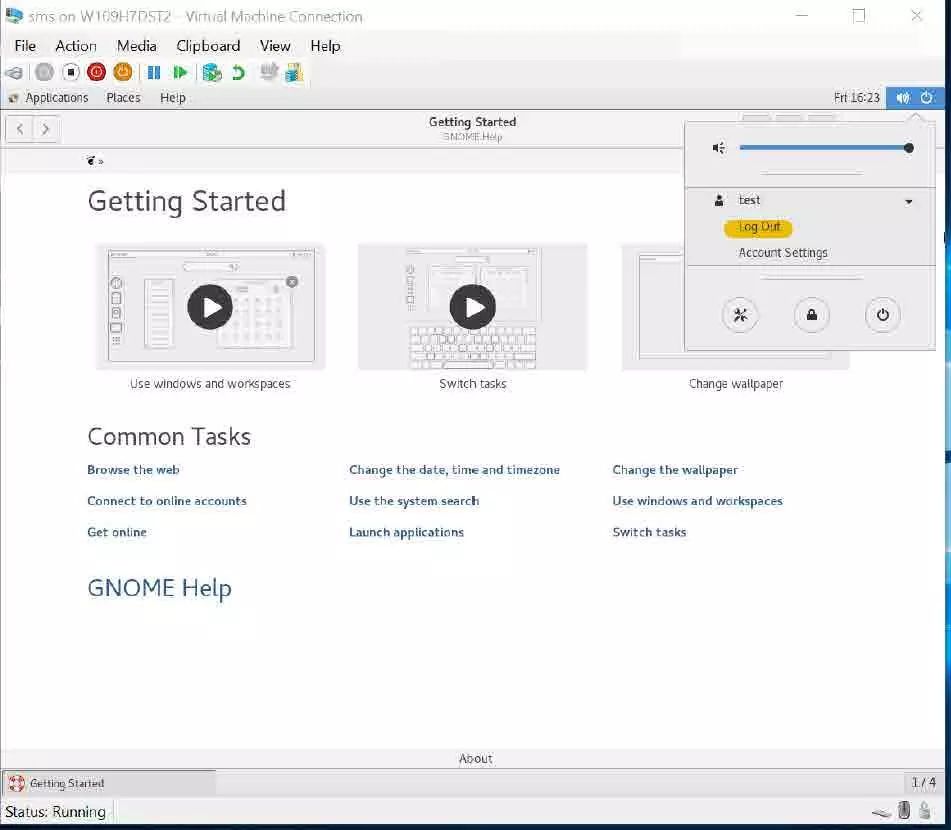This screenshot has height=830, width=951.
Task: Open Connect to online accounts link
Action: (x=167, y=501)
